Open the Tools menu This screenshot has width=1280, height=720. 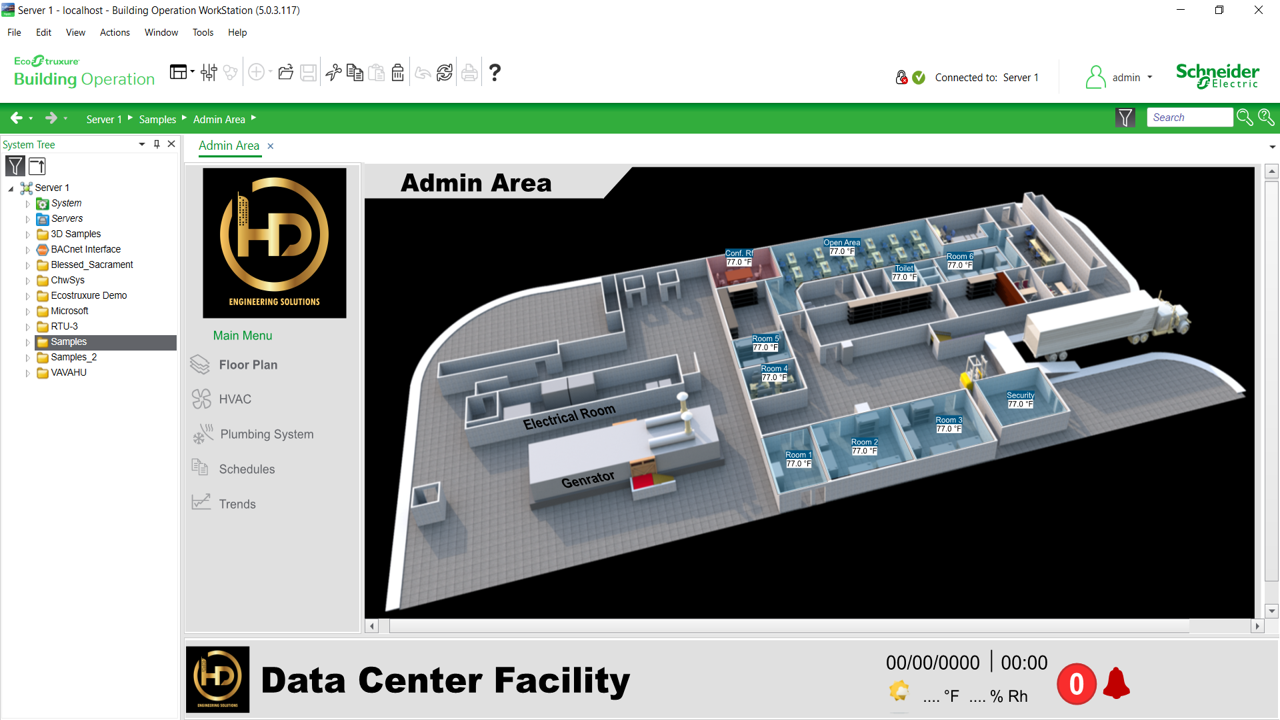202,33
